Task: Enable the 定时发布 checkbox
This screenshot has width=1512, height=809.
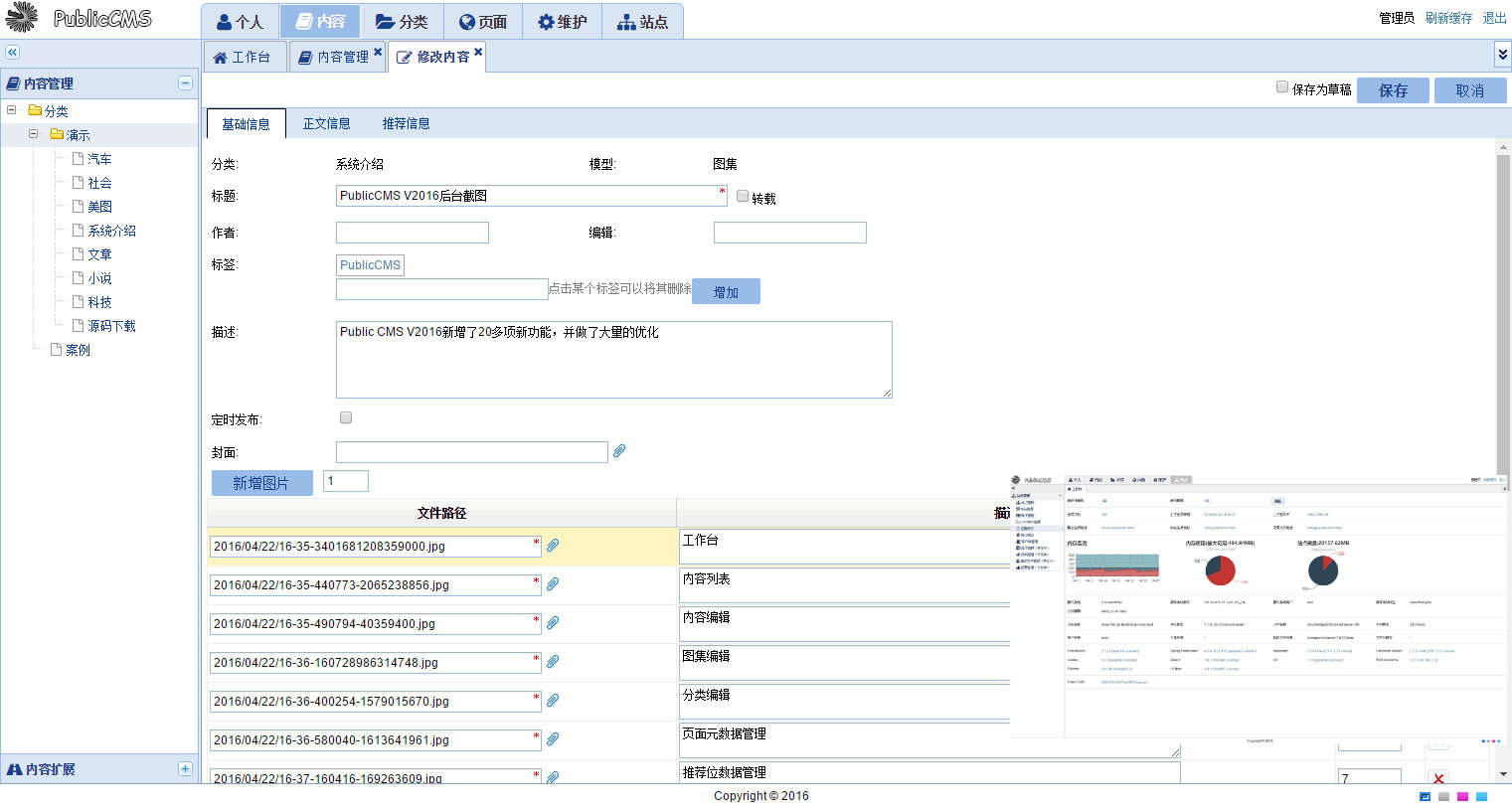Action: [x=346, y=417]
